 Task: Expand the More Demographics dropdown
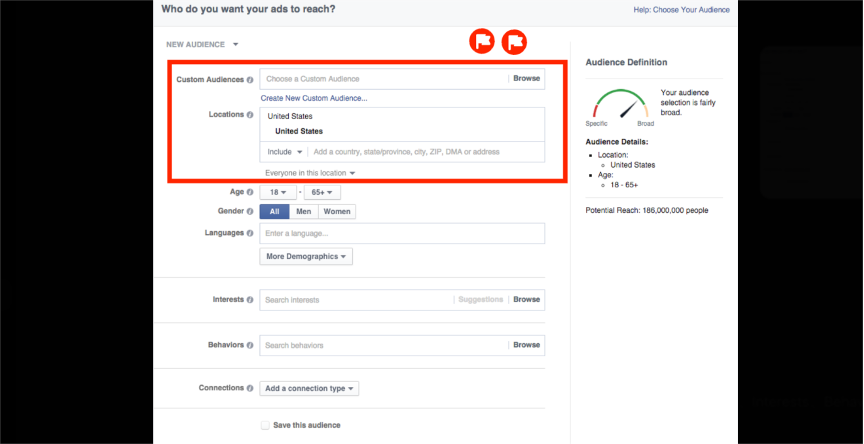[306, 257]
